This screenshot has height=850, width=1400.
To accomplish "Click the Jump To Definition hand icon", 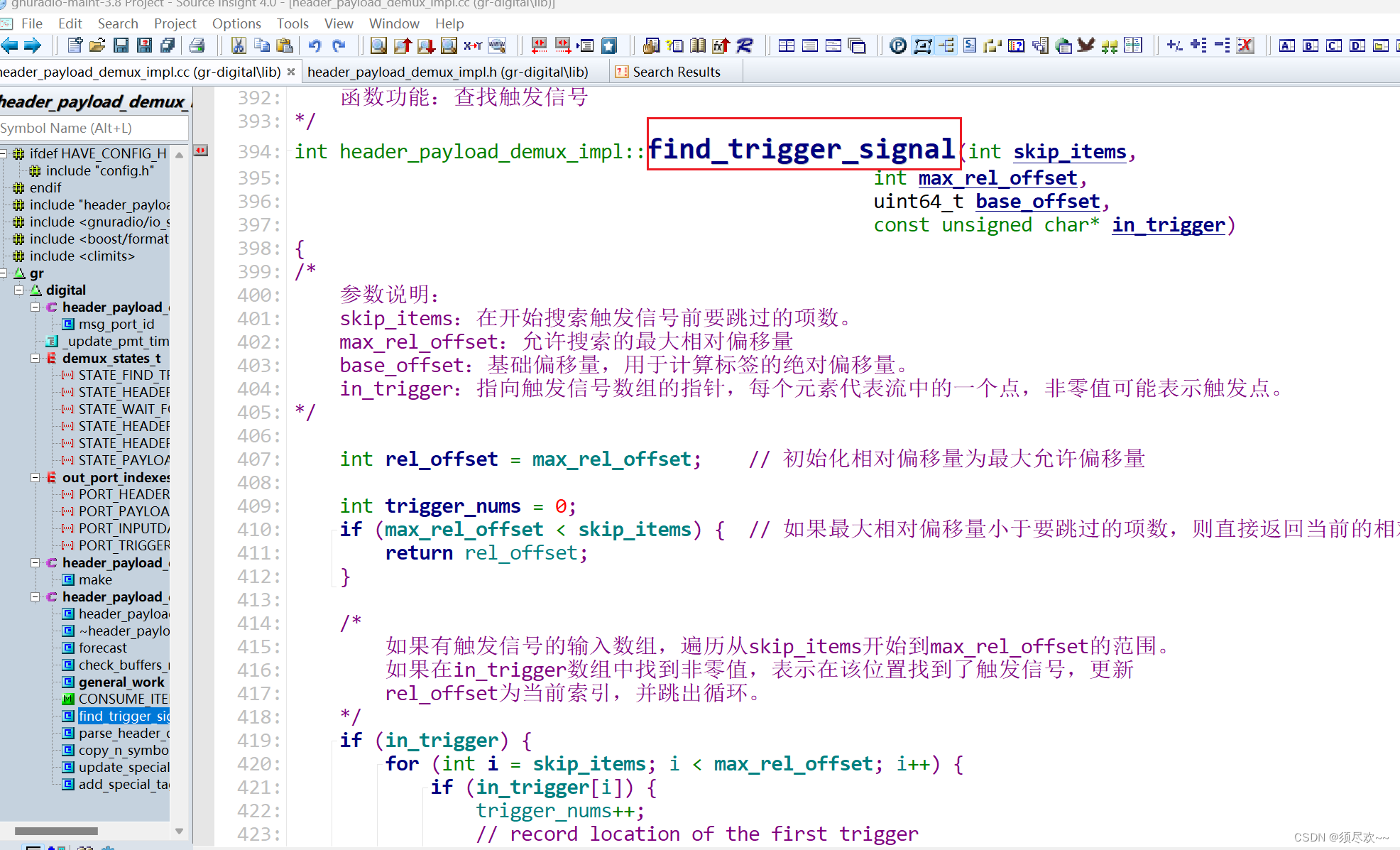I will (x=651, y=46).
